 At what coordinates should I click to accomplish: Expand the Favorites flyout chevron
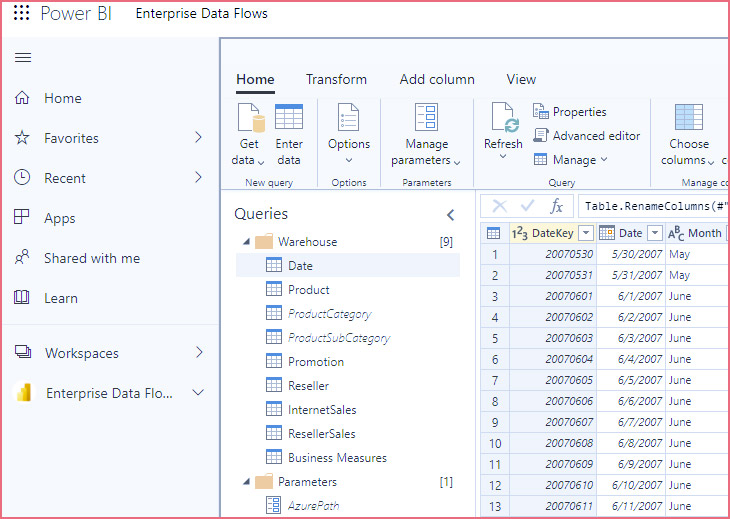pos(198,137)
